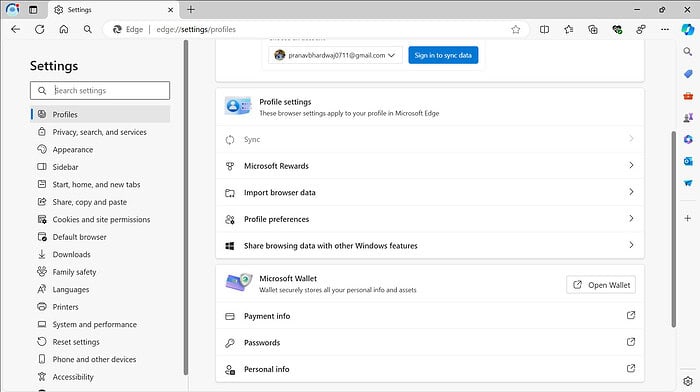Go back using the browser back arrow
700x392 pixels.
(x=16, y=29)
